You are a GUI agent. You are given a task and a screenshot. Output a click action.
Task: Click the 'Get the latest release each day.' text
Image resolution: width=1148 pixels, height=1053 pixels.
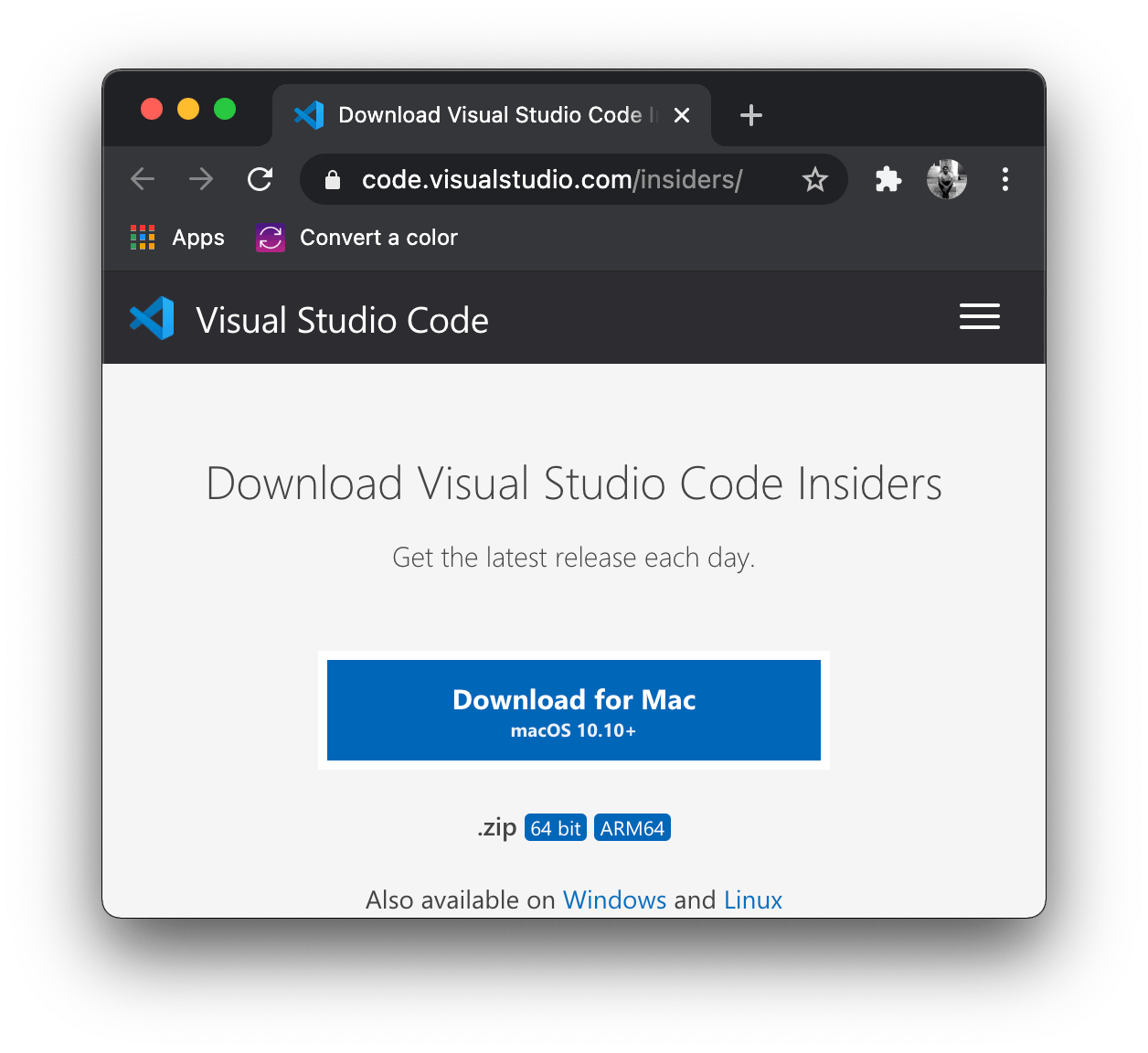tap(574, 558)
